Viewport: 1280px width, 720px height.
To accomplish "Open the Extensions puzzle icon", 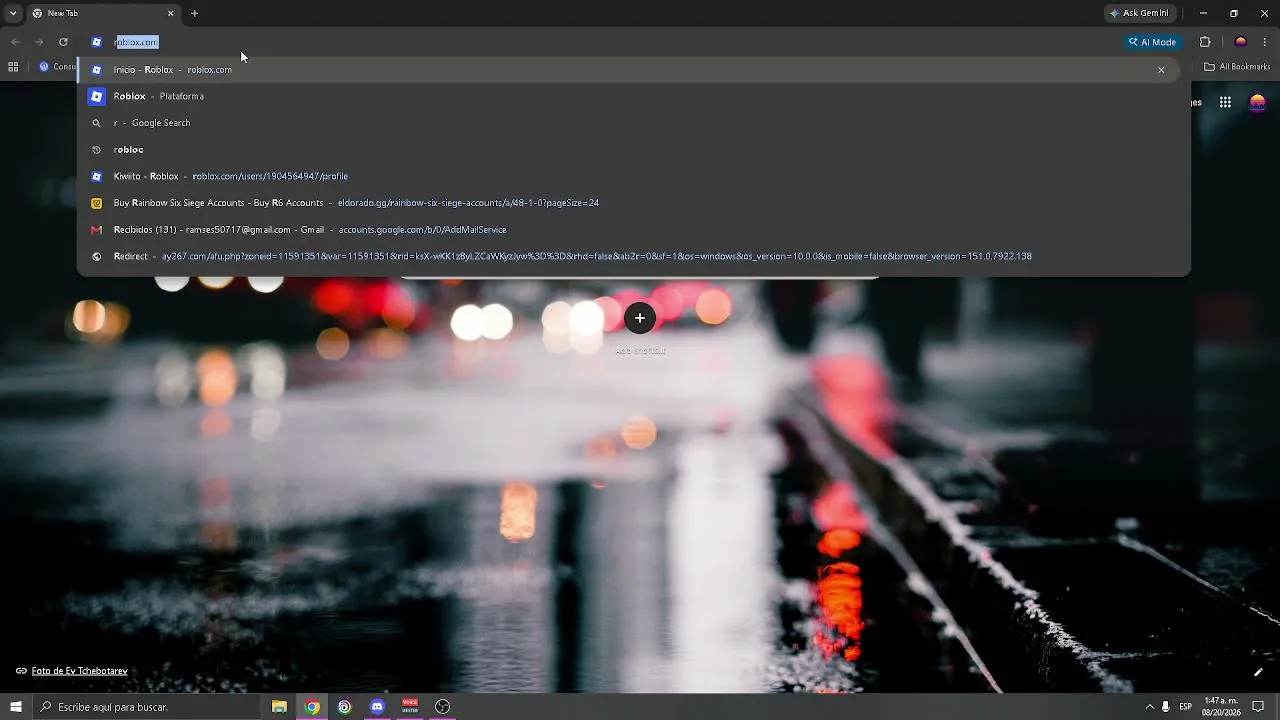I will point(1205,42).
